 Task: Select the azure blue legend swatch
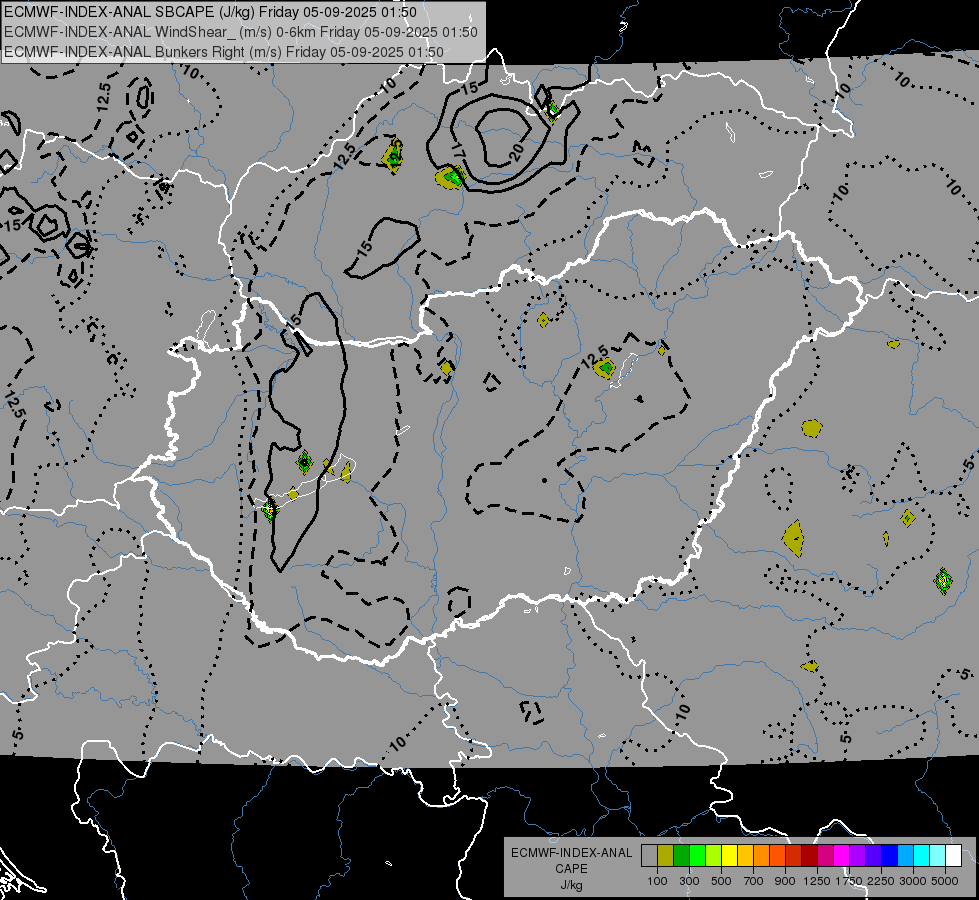click(x=906, y=856)
